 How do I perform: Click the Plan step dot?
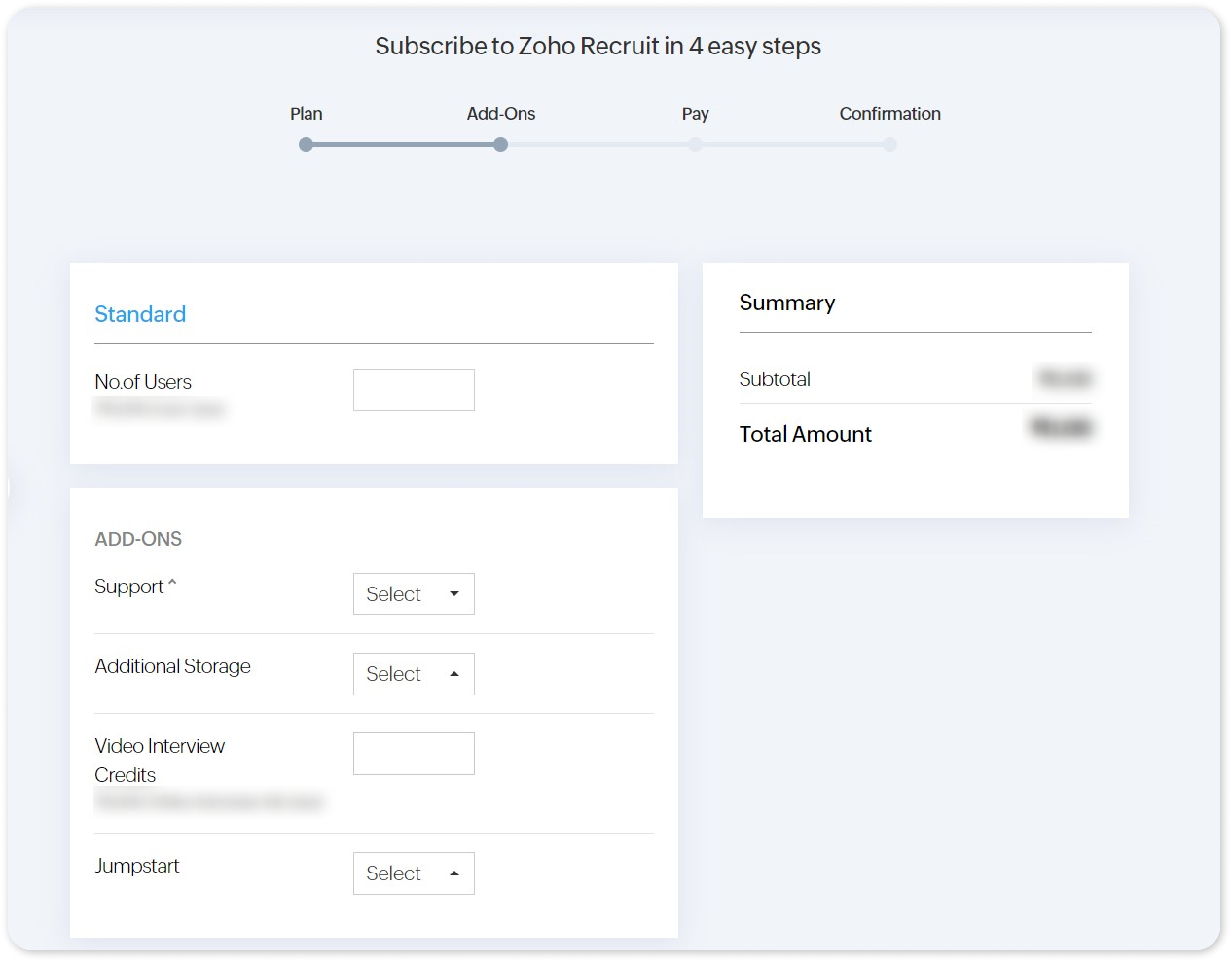click(x=306, y=145)
